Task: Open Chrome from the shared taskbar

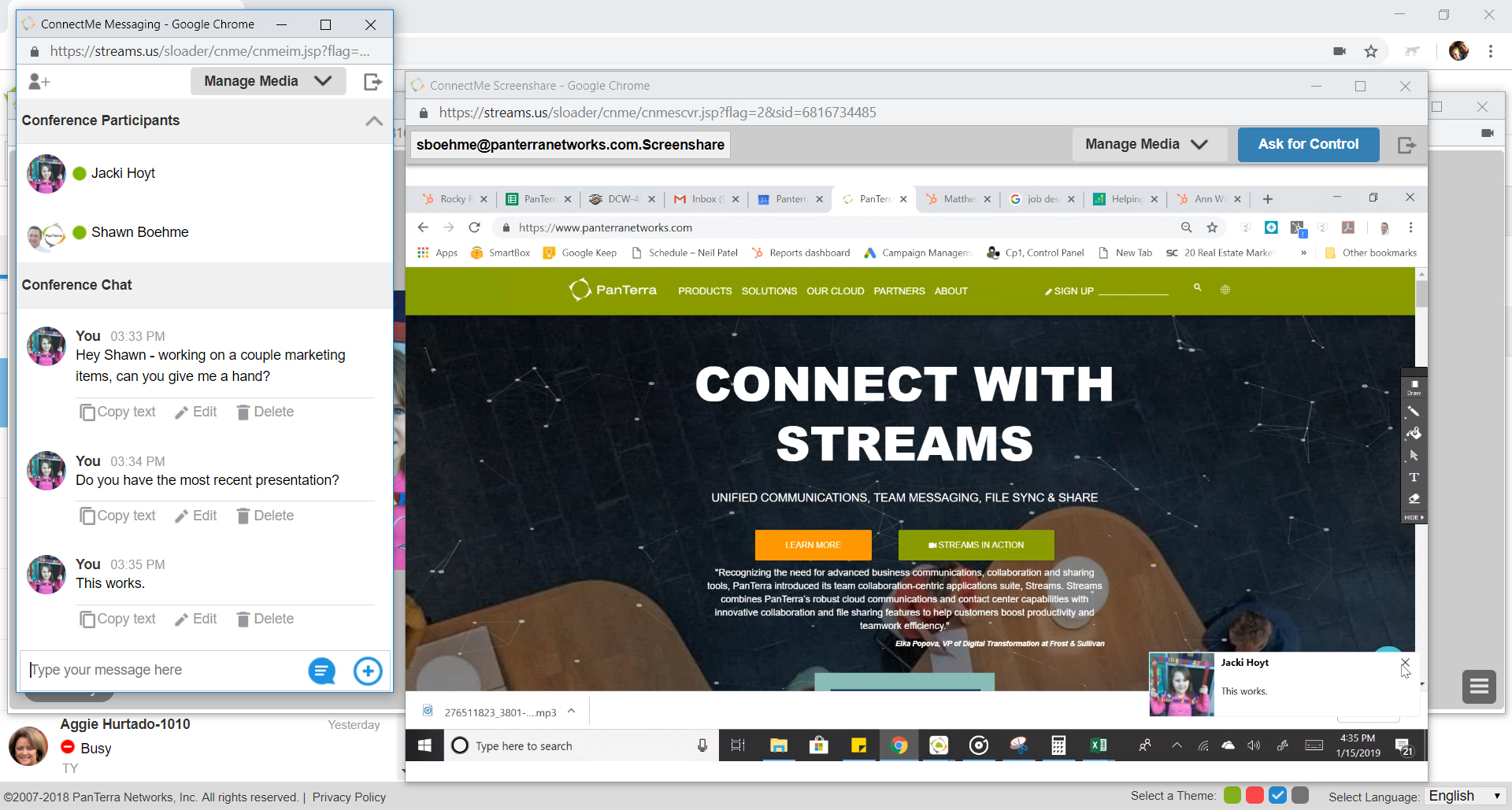Action: pos(899,745)
